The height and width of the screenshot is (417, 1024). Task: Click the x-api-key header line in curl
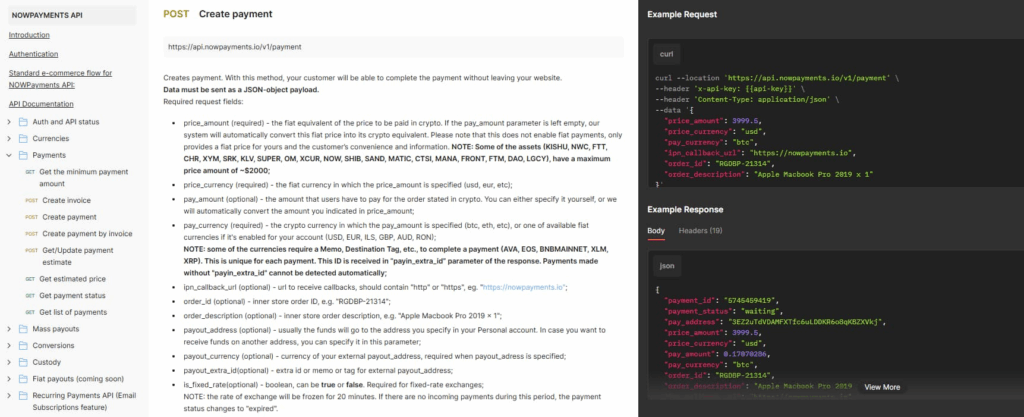[x=728, y=89]
